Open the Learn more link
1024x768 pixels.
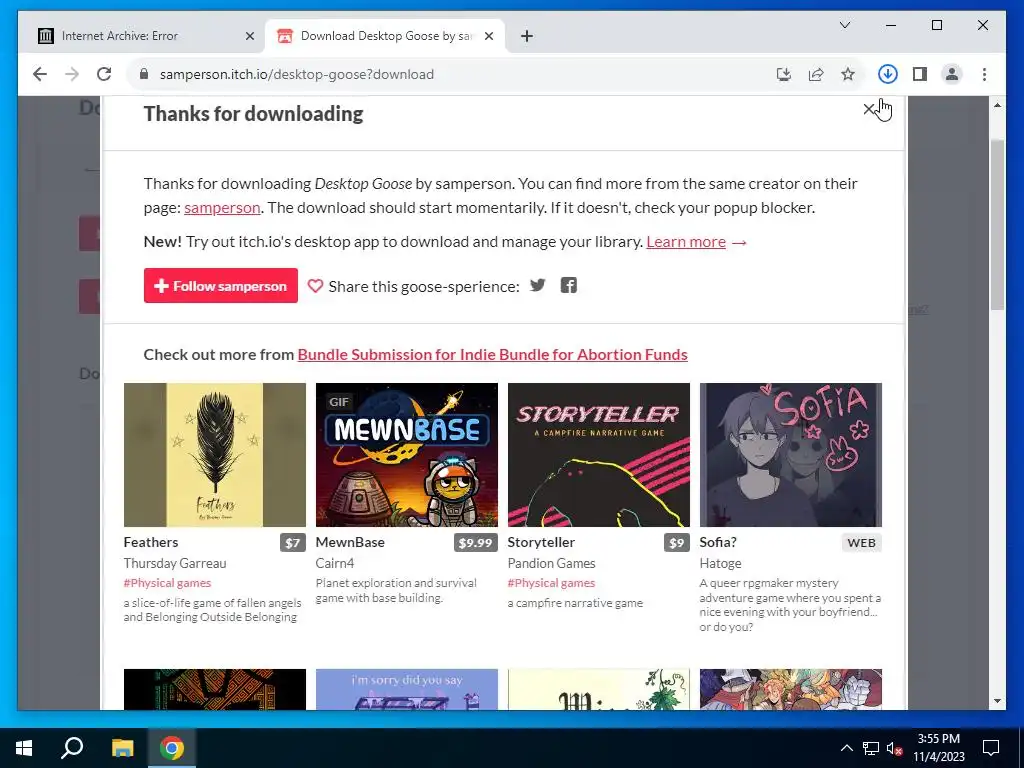pyautogui.click(x=686, y=242)
